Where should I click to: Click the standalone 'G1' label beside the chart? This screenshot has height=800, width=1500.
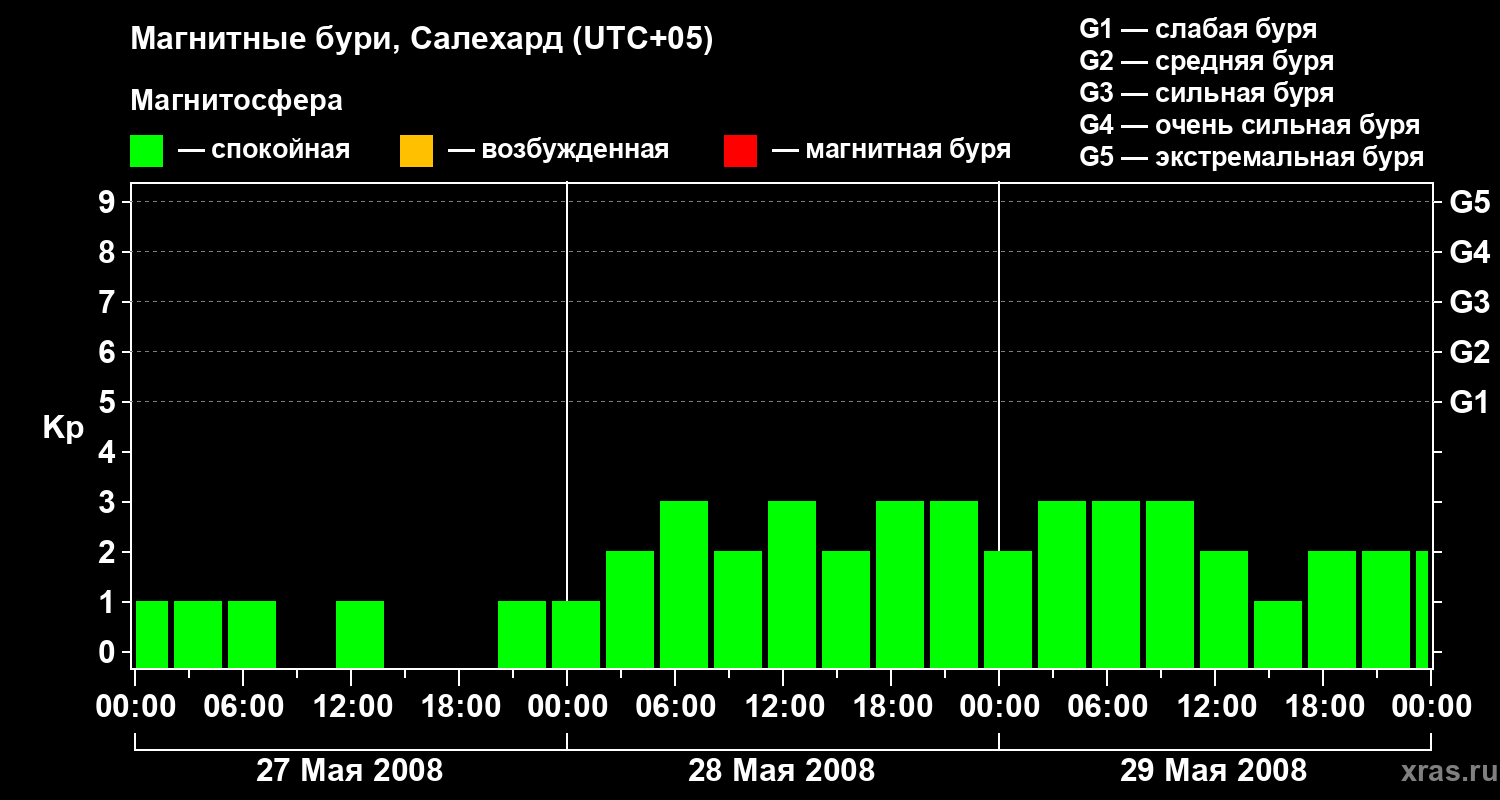coord(1470,402)
